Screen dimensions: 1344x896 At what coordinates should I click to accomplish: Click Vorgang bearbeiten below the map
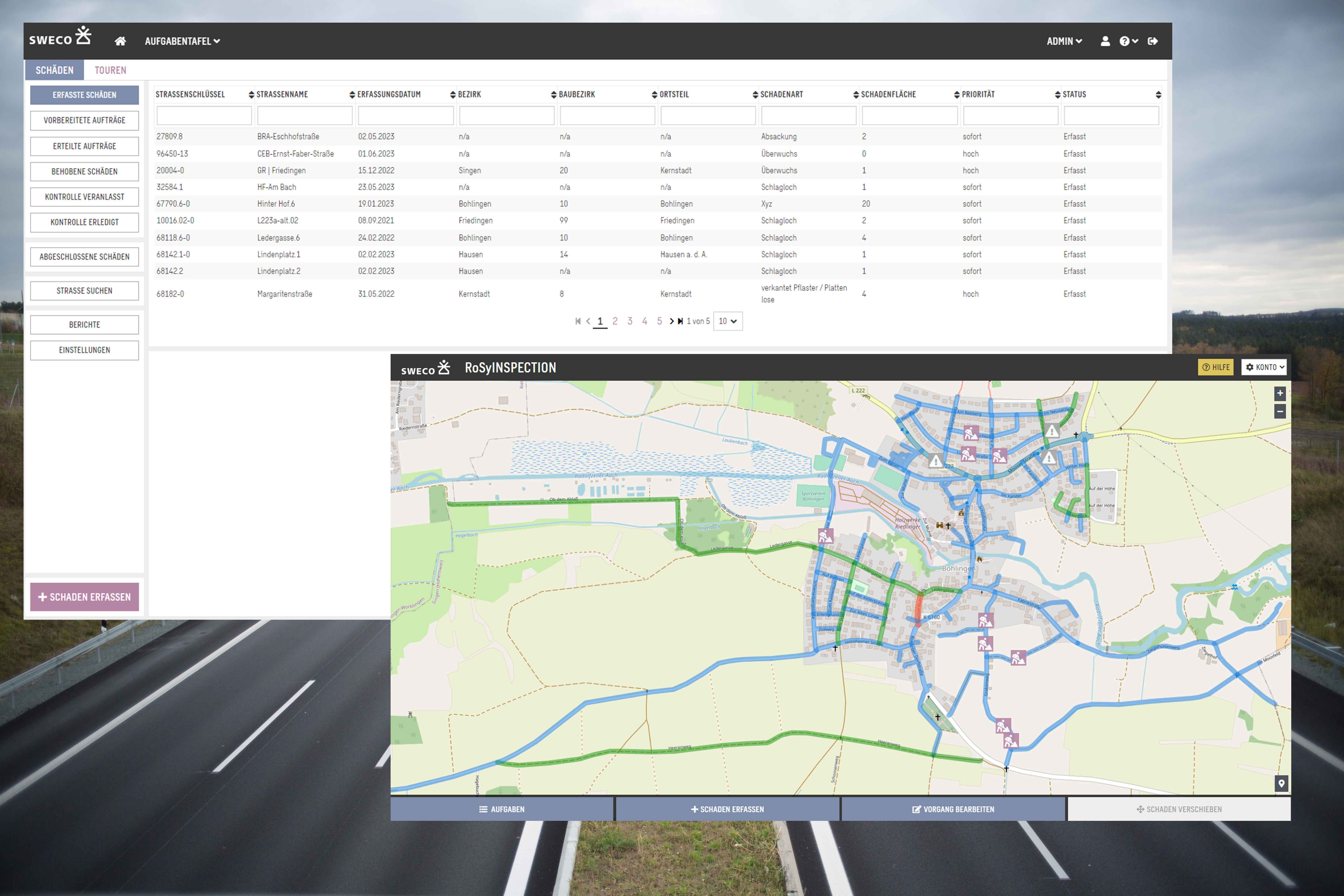(x=953, y=809)
